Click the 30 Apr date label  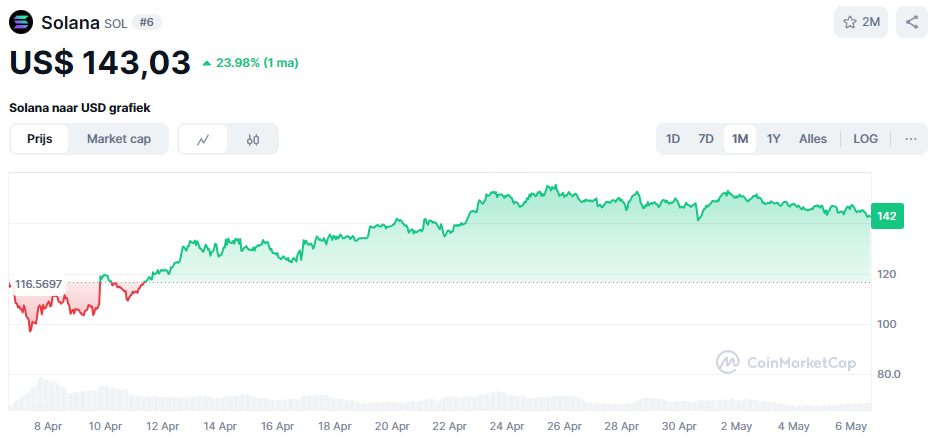(x=680, y=426)
